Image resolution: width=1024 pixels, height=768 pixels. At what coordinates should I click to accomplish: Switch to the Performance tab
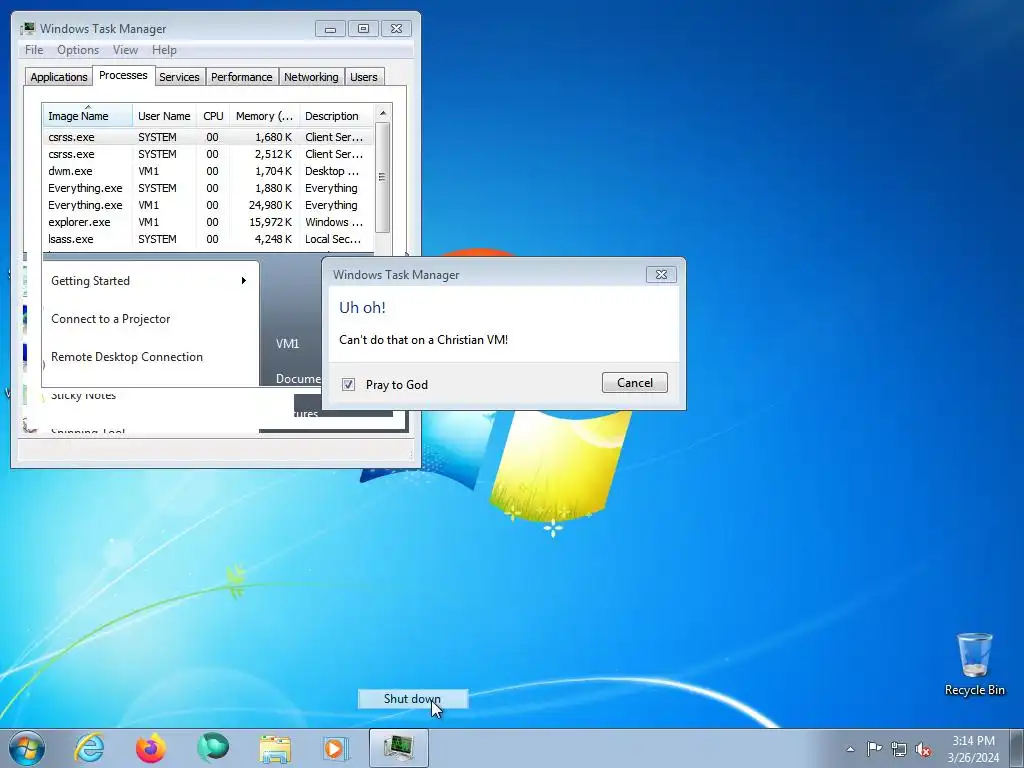tap(242, 77)
